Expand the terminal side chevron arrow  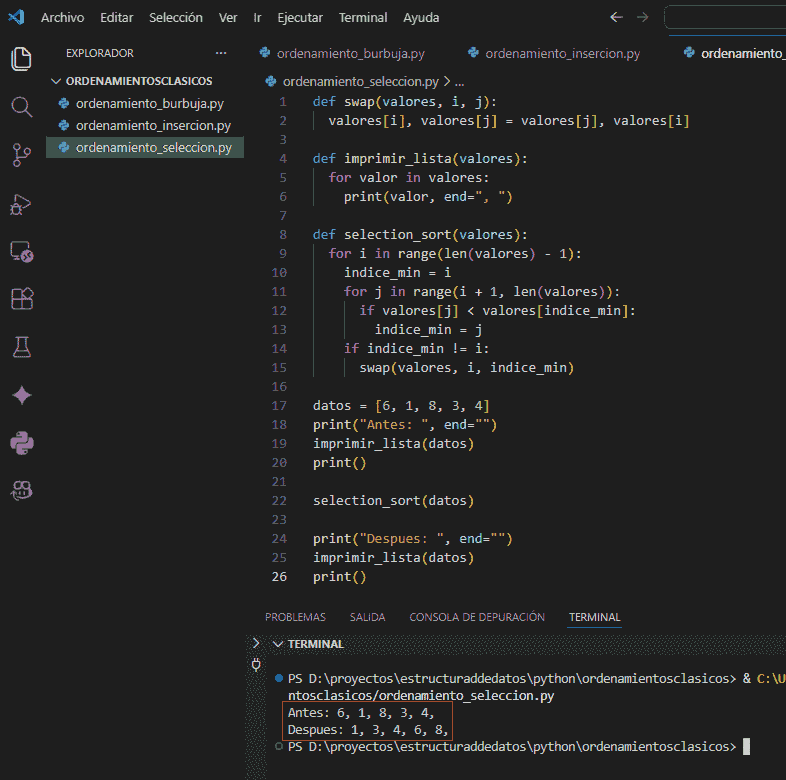point(256,643)
